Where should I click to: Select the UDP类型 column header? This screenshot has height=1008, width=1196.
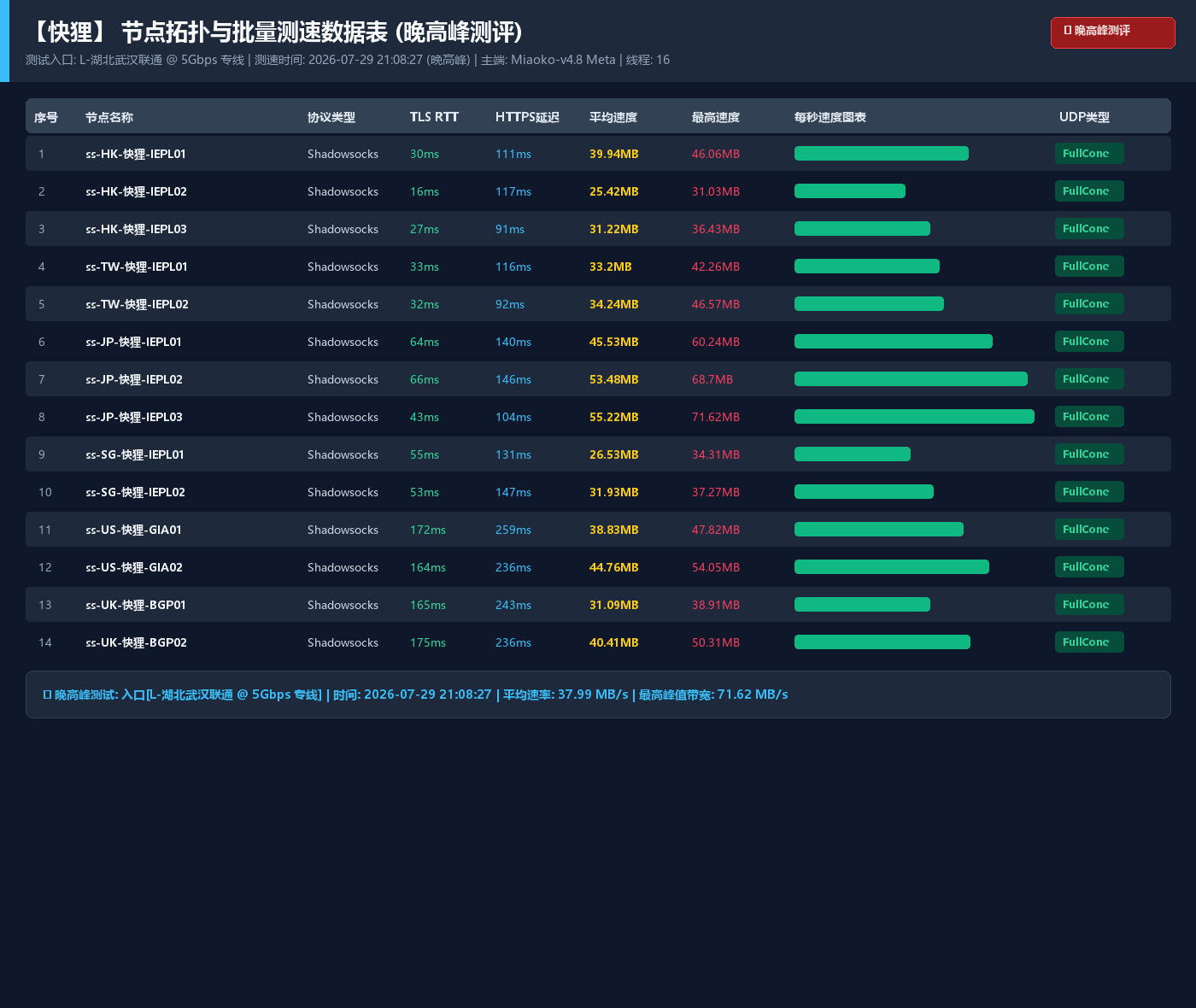1084,117
